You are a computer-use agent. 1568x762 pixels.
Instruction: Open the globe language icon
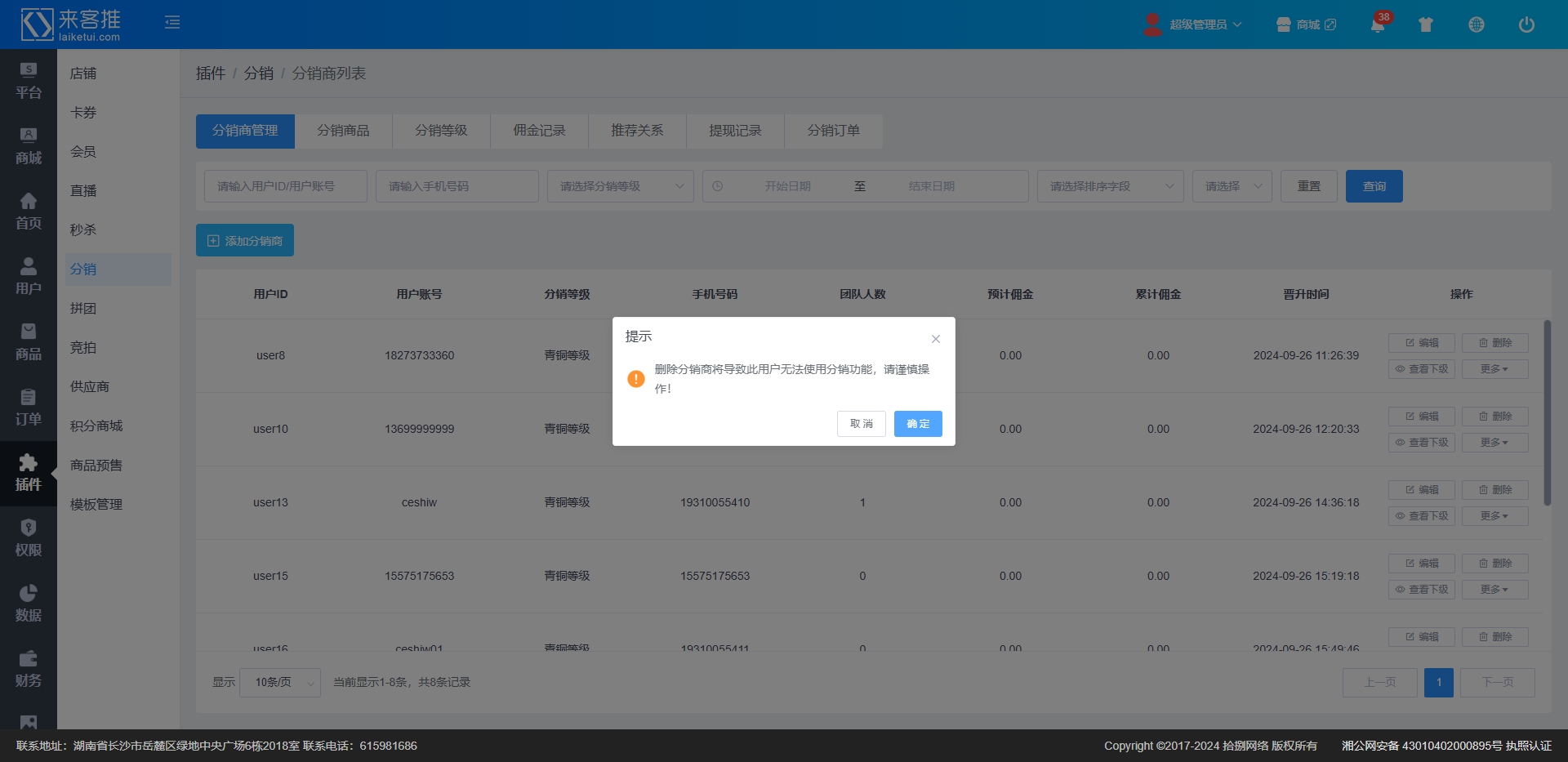click(1476, 25)
